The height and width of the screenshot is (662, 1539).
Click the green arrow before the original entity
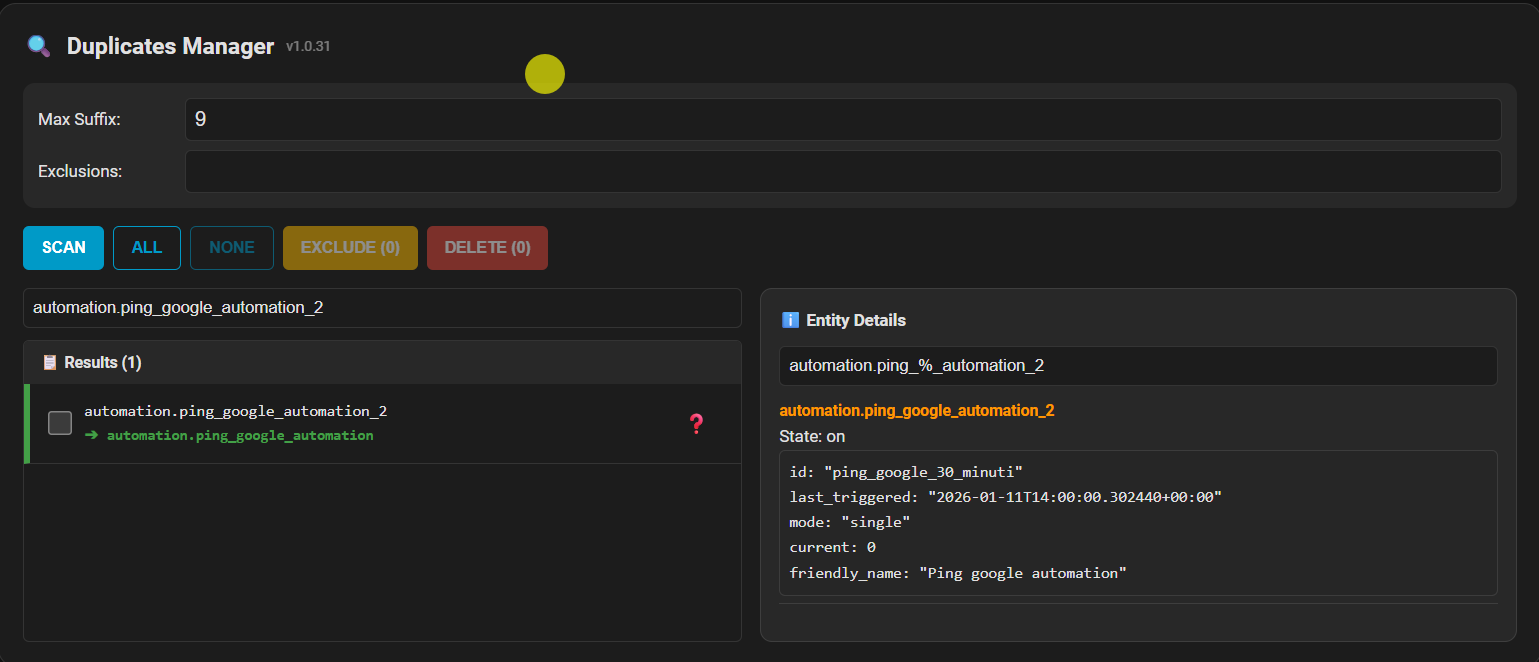point(92,436)
